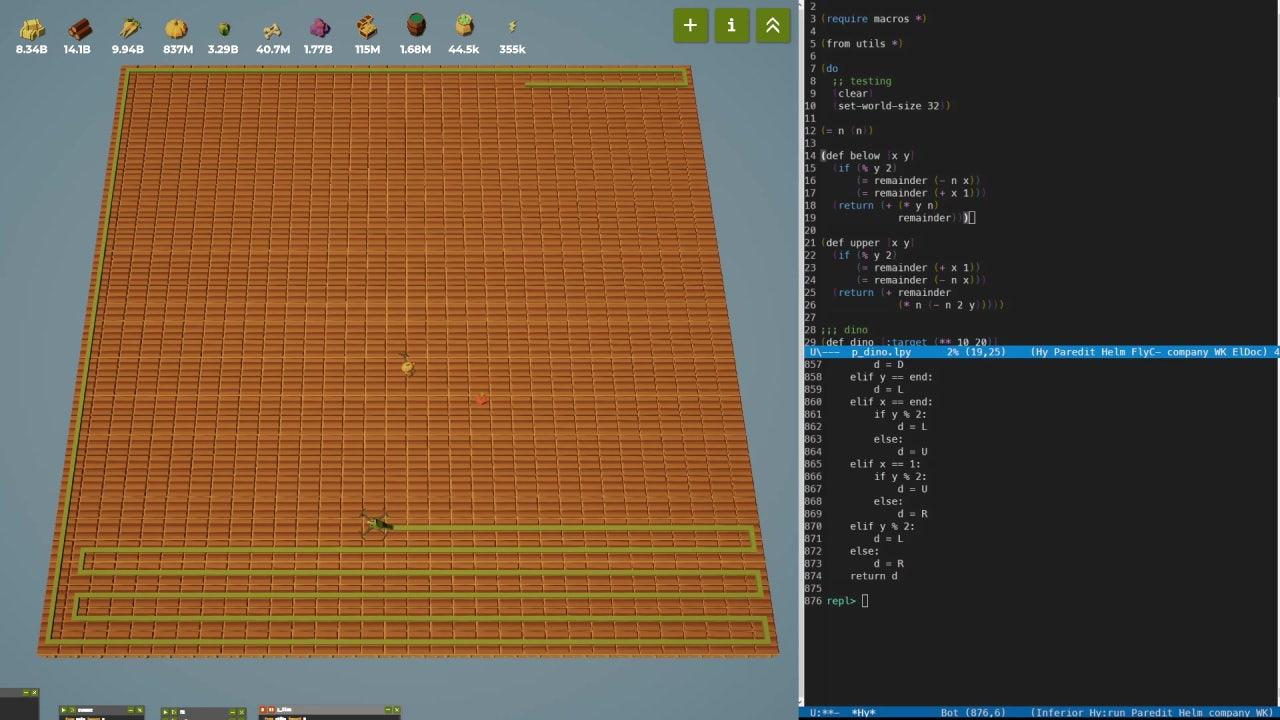The height and width of the screenshot is (720, 1280).
Task: Click the carrot resource icon
Action: [128, 29]
